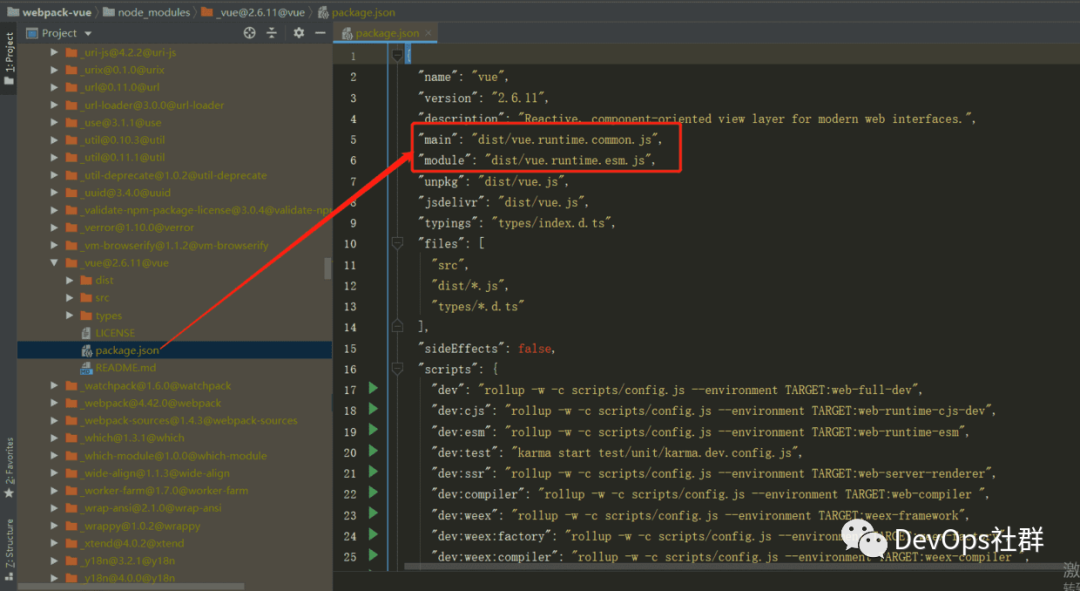Screen dimensions: 1080x591
Task: Click node_modules breadcrumb in navigation bar
Action: [x=146, y=12]
